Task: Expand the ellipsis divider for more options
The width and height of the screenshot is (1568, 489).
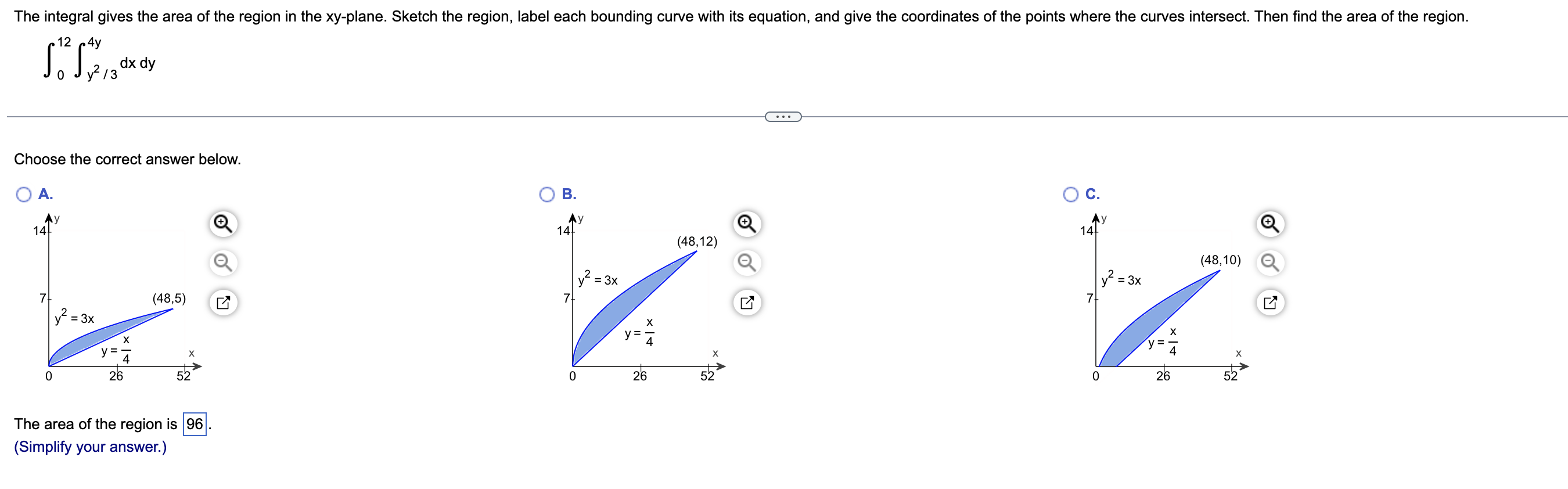Action: tap(784, 117)
